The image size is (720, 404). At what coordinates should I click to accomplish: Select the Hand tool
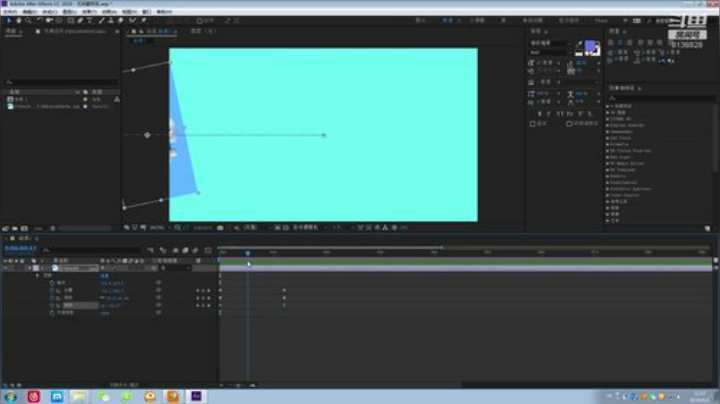(18, 21)
